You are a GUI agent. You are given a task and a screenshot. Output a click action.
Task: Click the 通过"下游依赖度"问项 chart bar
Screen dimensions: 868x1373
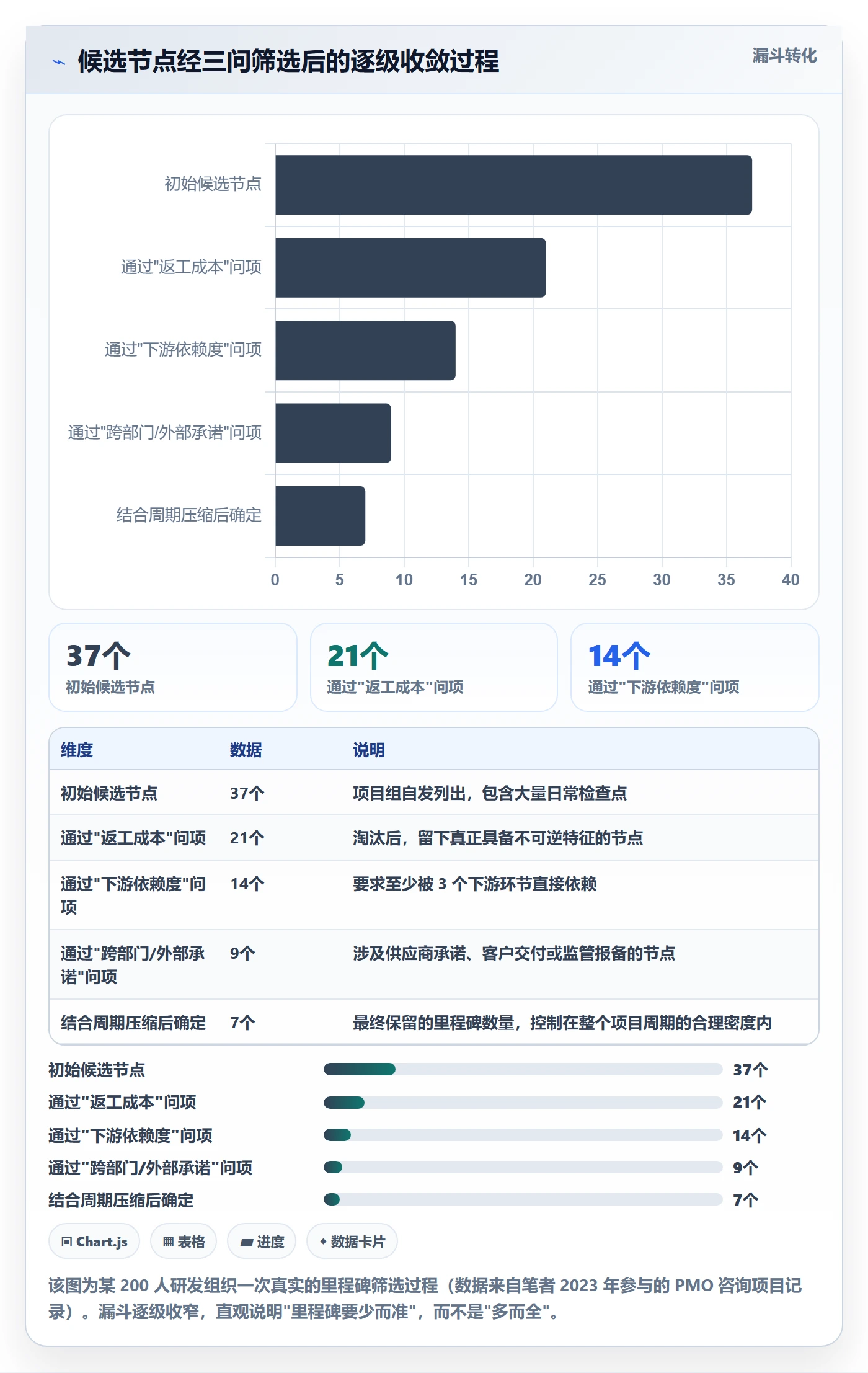tap(365, 350)
